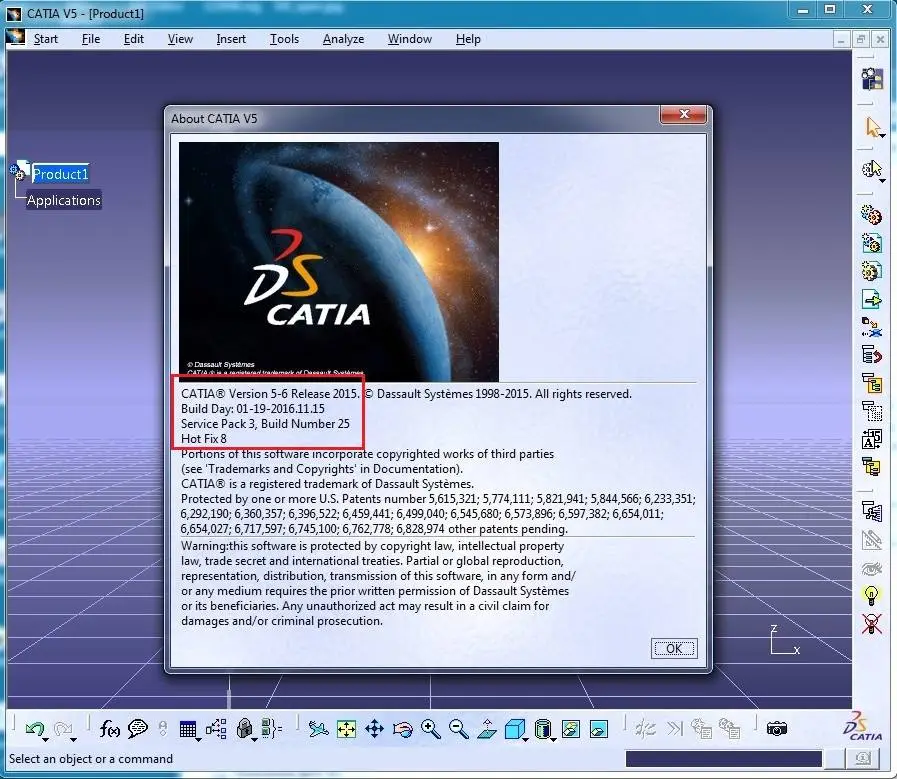Select the Pan four-arrow tool
The width and height of the screenshot is (897, 779).
374,729
